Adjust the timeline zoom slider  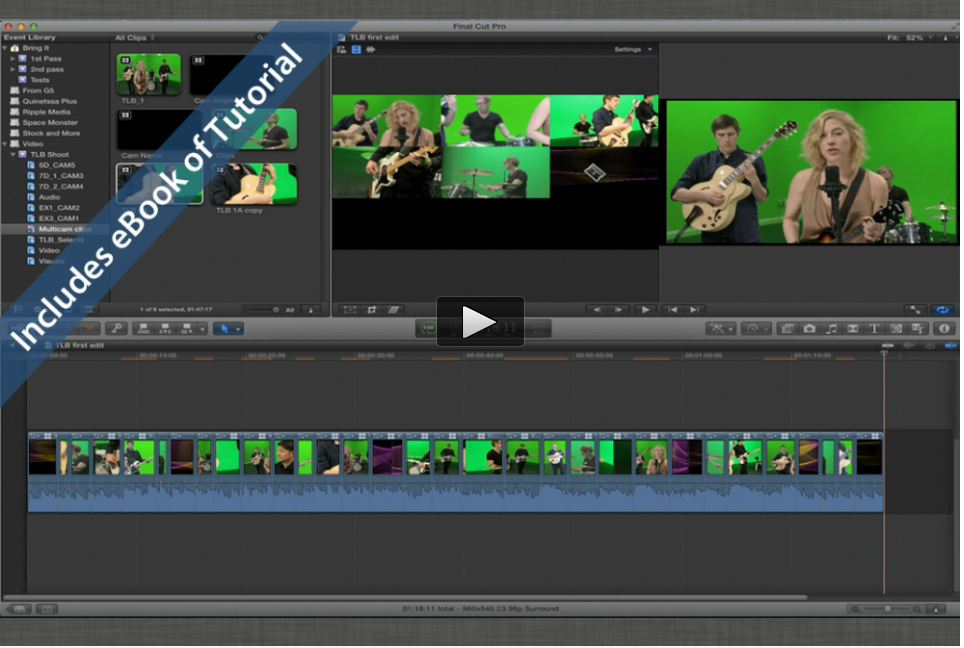(x=888, y=609)
